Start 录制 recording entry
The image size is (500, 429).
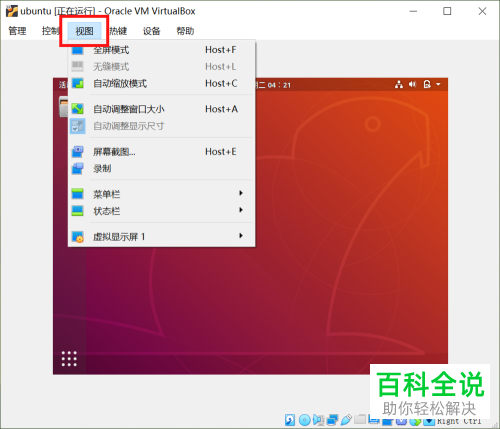(162, 169)
